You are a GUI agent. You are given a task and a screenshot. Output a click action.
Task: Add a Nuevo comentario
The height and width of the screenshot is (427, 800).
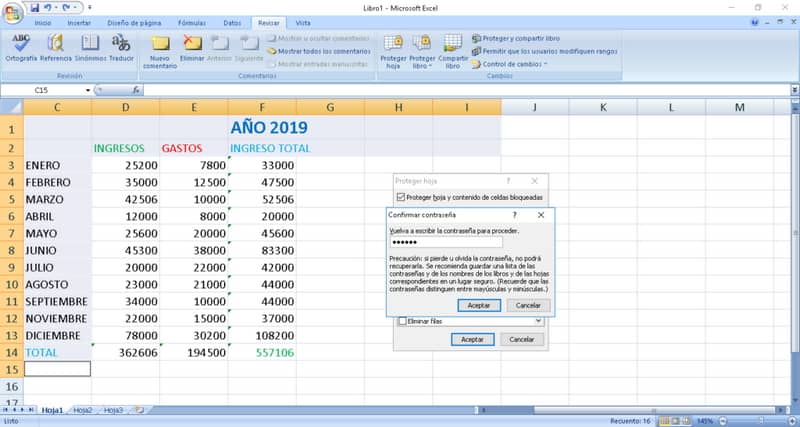click(x=160, y=52)
